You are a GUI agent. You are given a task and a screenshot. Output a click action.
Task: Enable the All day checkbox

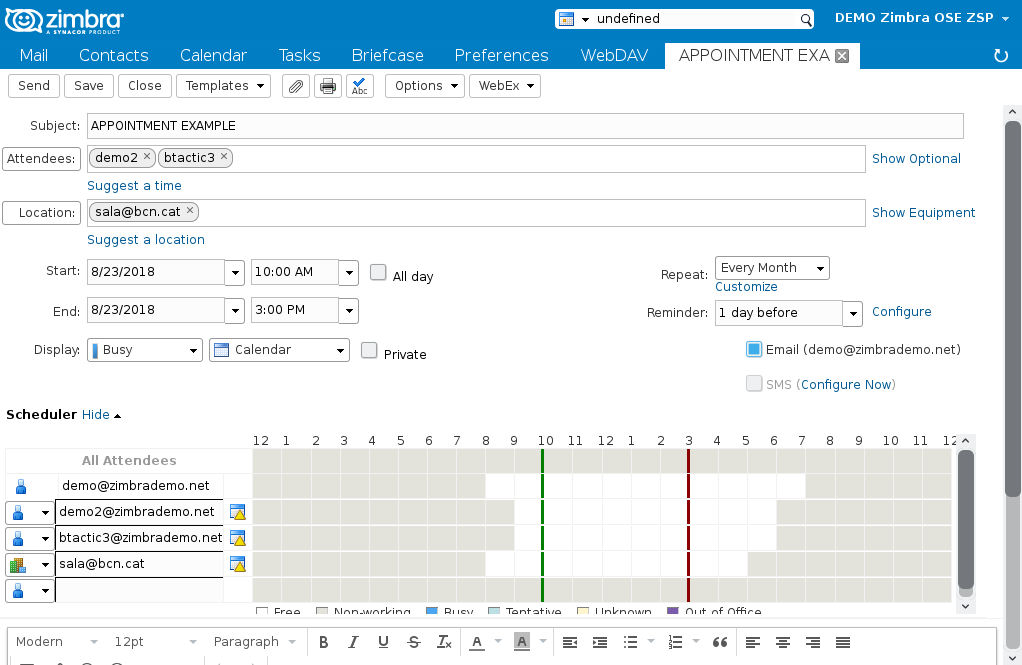[378, 273]
